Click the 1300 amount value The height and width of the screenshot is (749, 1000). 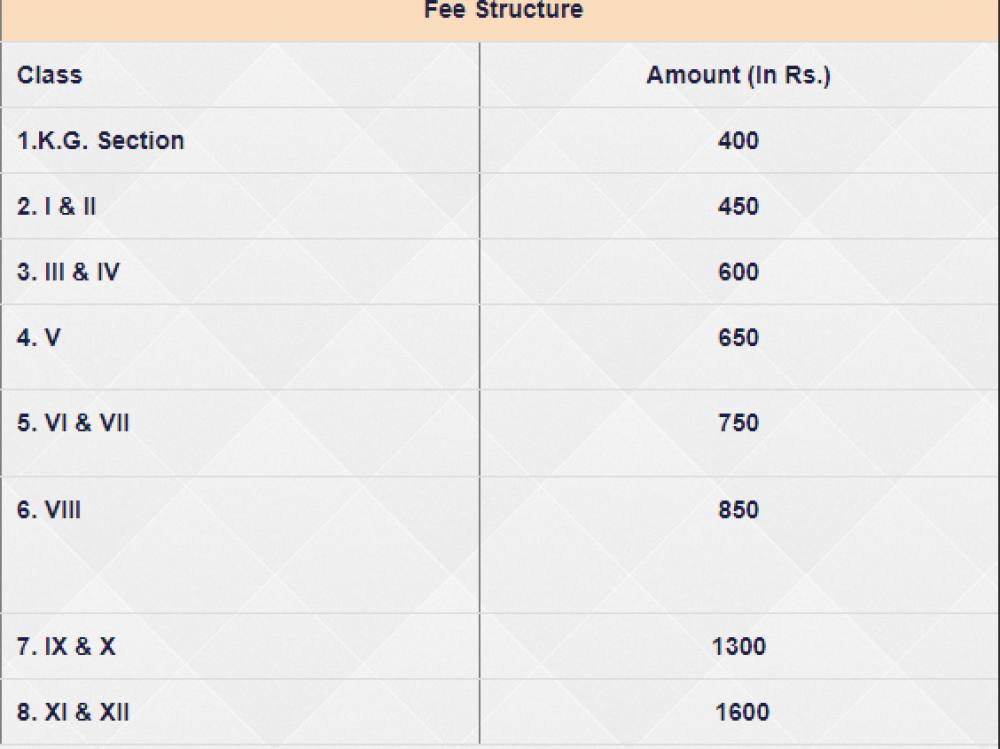pyautogui.click(x=738, y=647)
